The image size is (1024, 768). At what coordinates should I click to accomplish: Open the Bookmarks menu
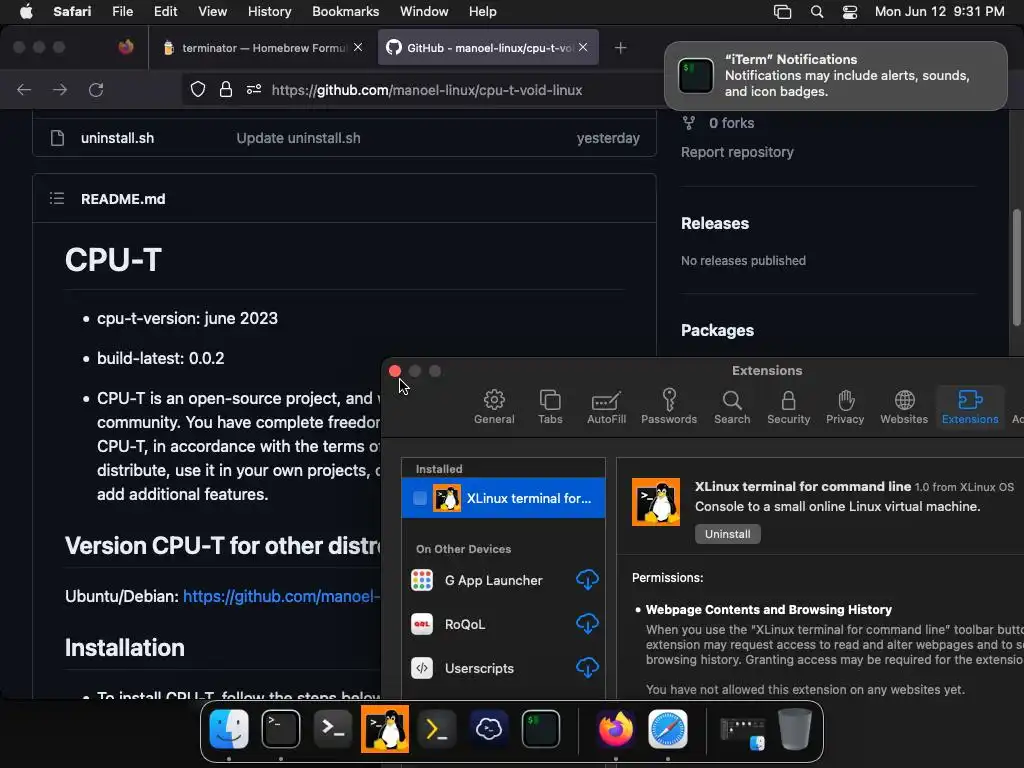pyautogui.click(x=345, y=11)
